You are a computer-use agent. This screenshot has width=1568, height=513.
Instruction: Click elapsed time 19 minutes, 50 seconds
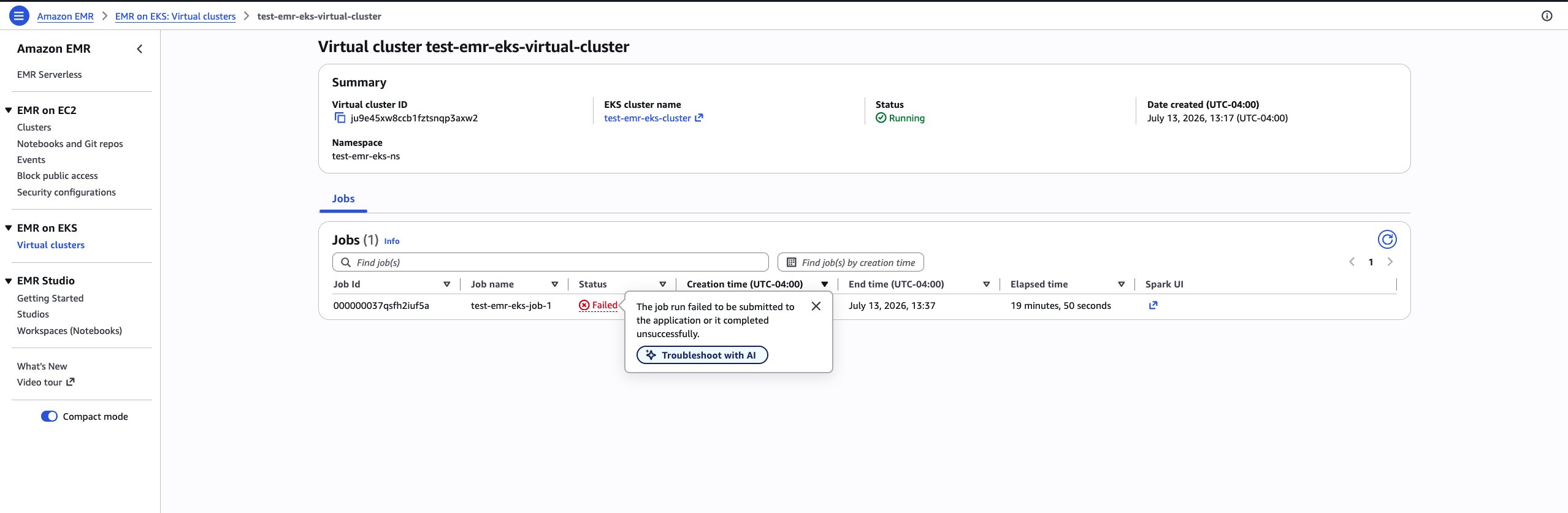click(x=1061, y=306)
